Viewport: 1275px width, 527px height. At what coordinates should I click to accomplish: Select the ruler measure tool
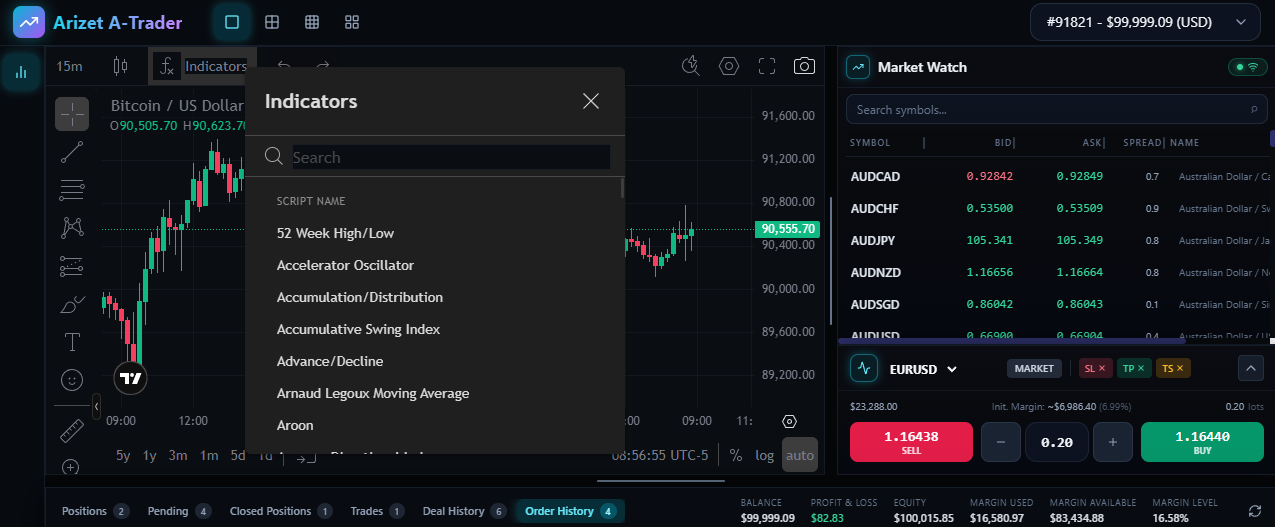(72, 431)
